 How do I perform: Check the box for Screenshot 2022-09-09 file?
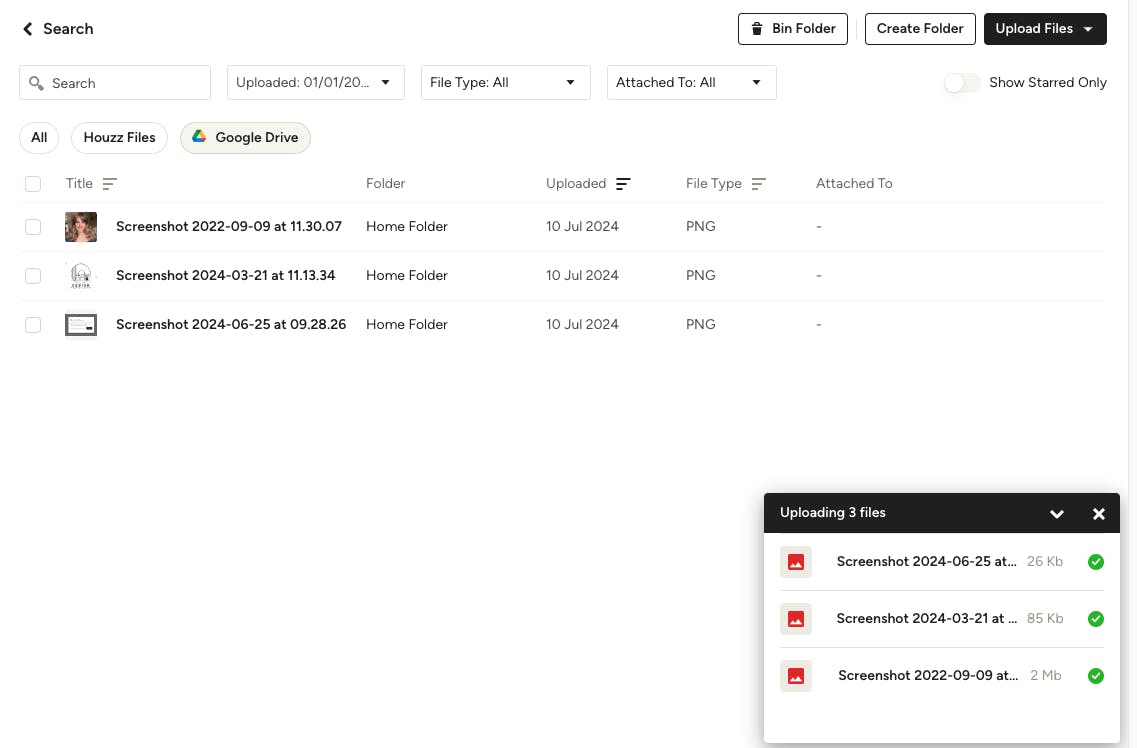click(x=33, y=227)
